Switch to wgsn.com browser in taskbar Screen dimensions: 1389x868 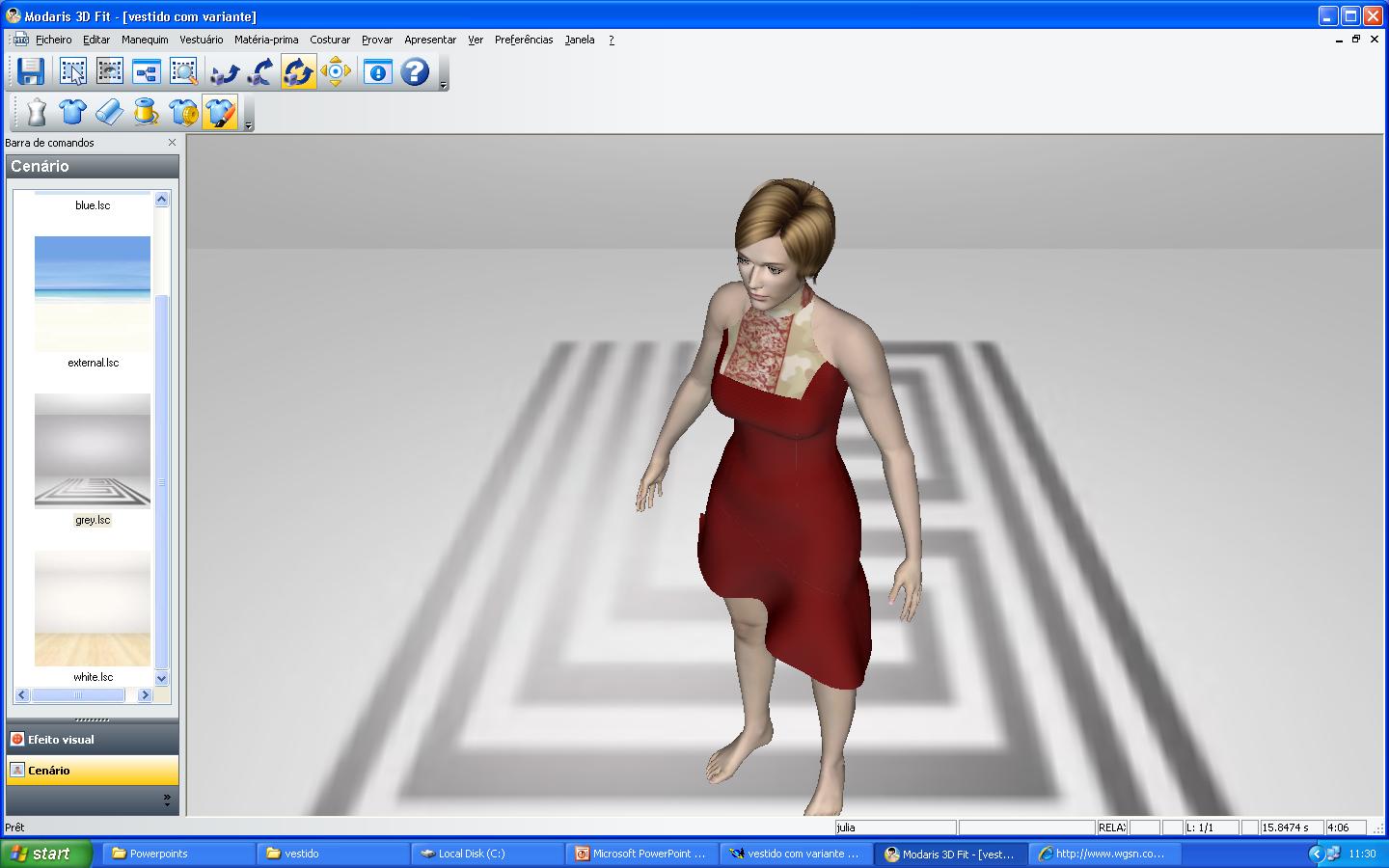[1104, 854]
